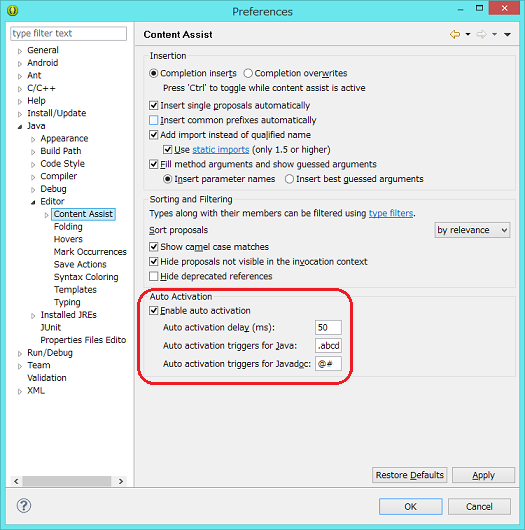Select Save Actions in the tree
525x530 pixels.
[80, 264]
